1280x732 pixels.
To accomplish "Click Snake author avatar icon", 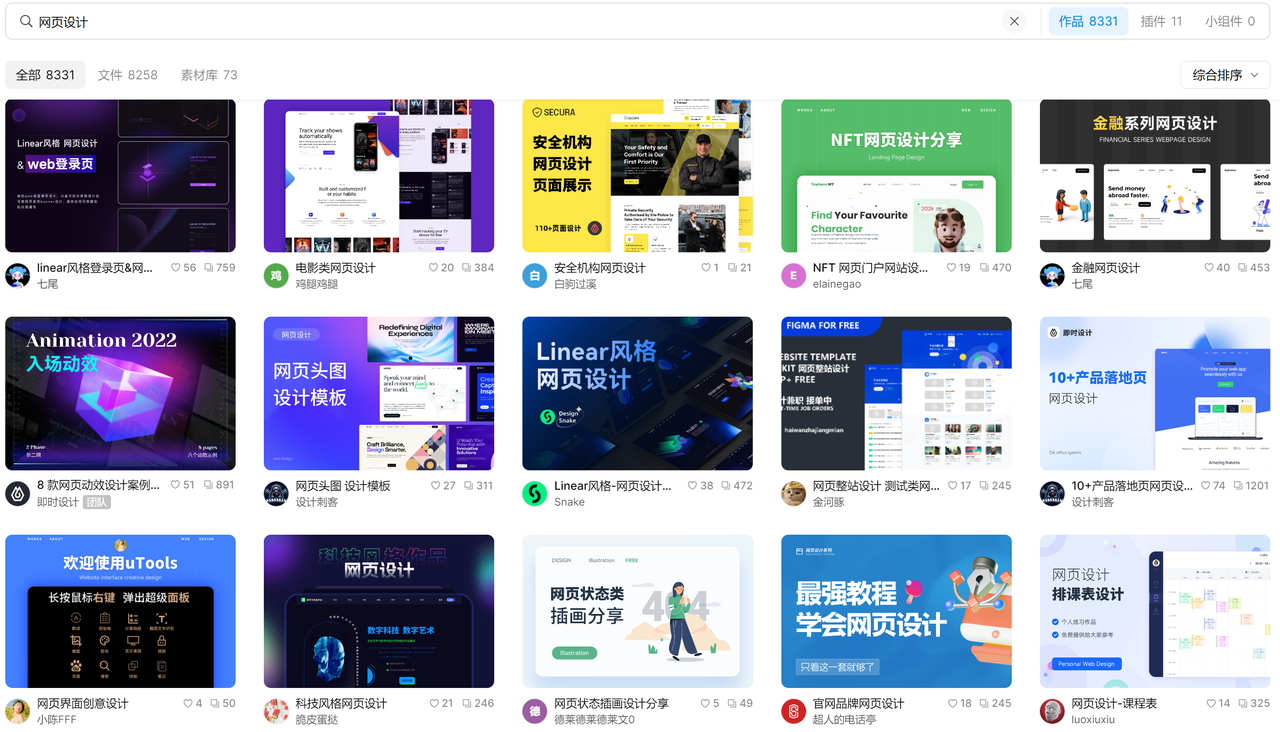I will coord(535,493).
